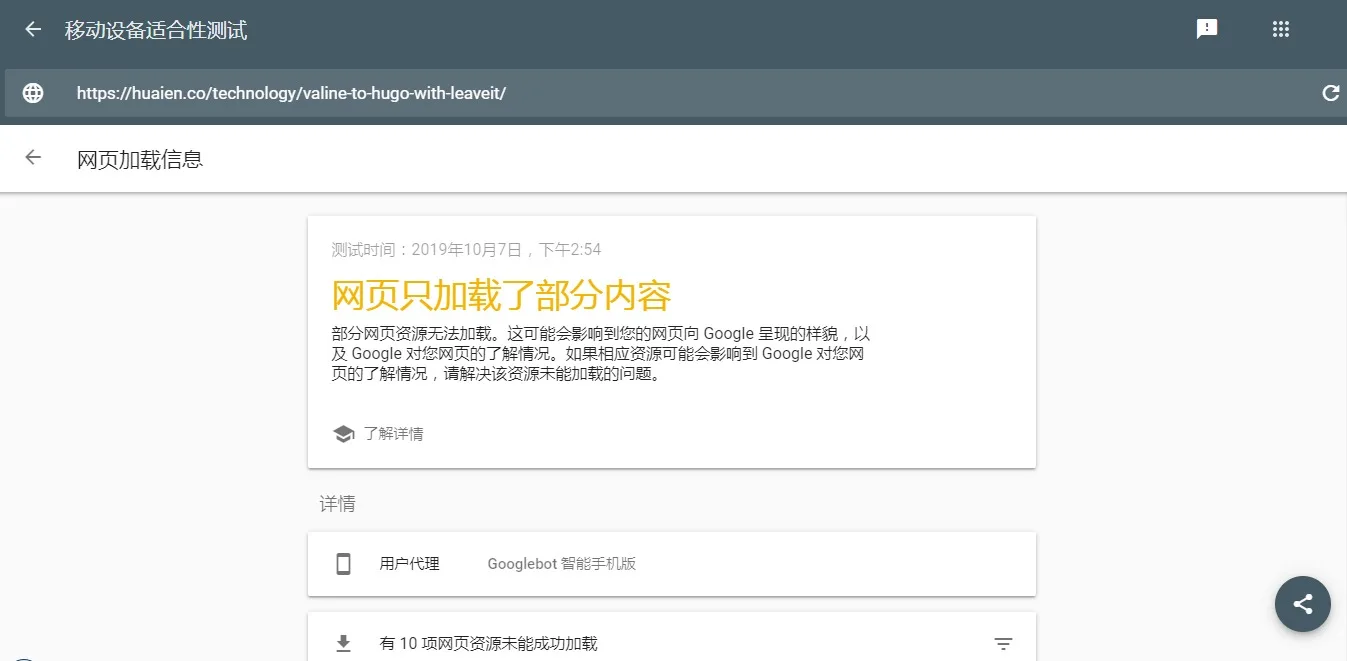Click the smartphone icon beside 用户代理
This screenshot has height=661, width=1347.
(x=343, y=563)
